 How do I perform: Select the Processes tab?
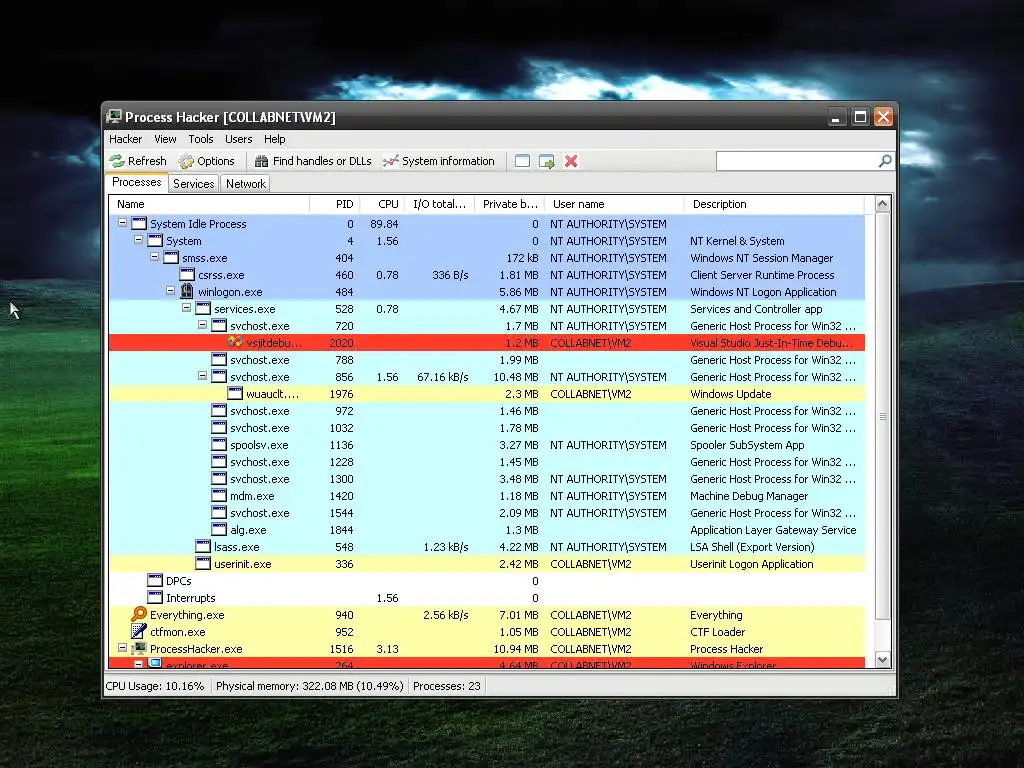[136, 182]
